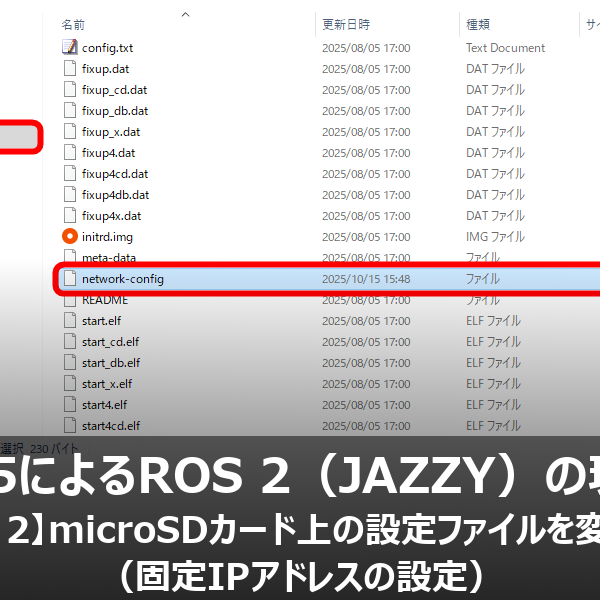
Task: Select start4cd.elf file entry
Action: pos(110,426)
